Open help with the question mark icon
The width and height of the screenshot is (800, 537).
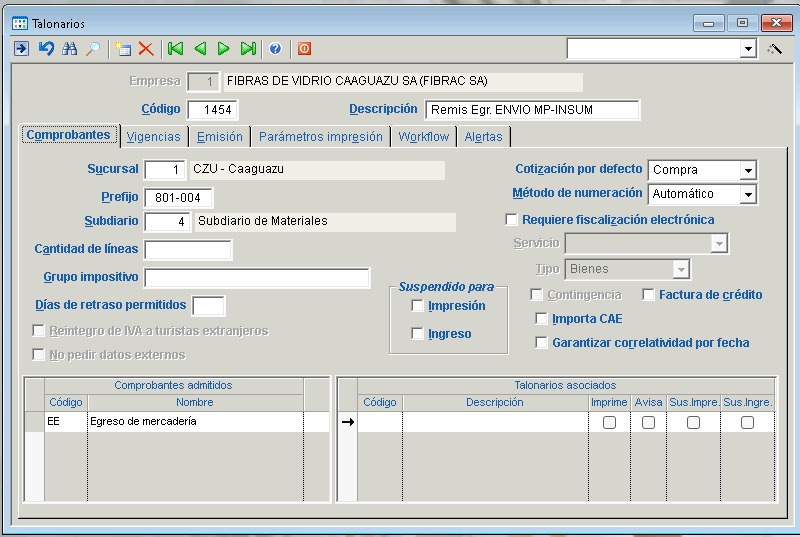[275, 48]
